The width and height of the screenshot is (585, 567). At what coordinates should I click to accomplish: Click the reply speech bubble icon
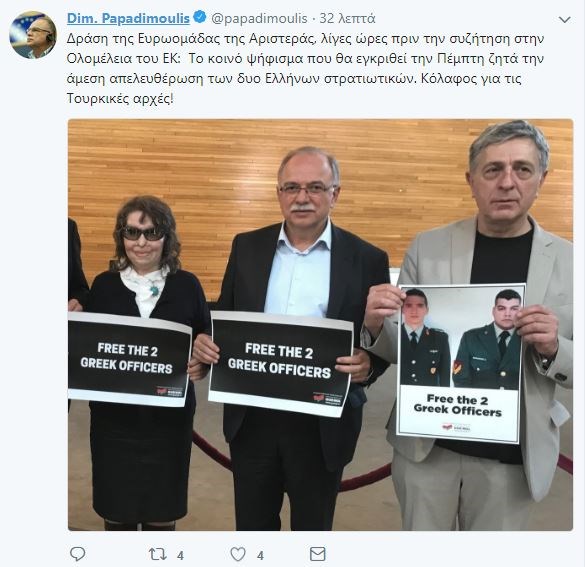tap(78, 554)
